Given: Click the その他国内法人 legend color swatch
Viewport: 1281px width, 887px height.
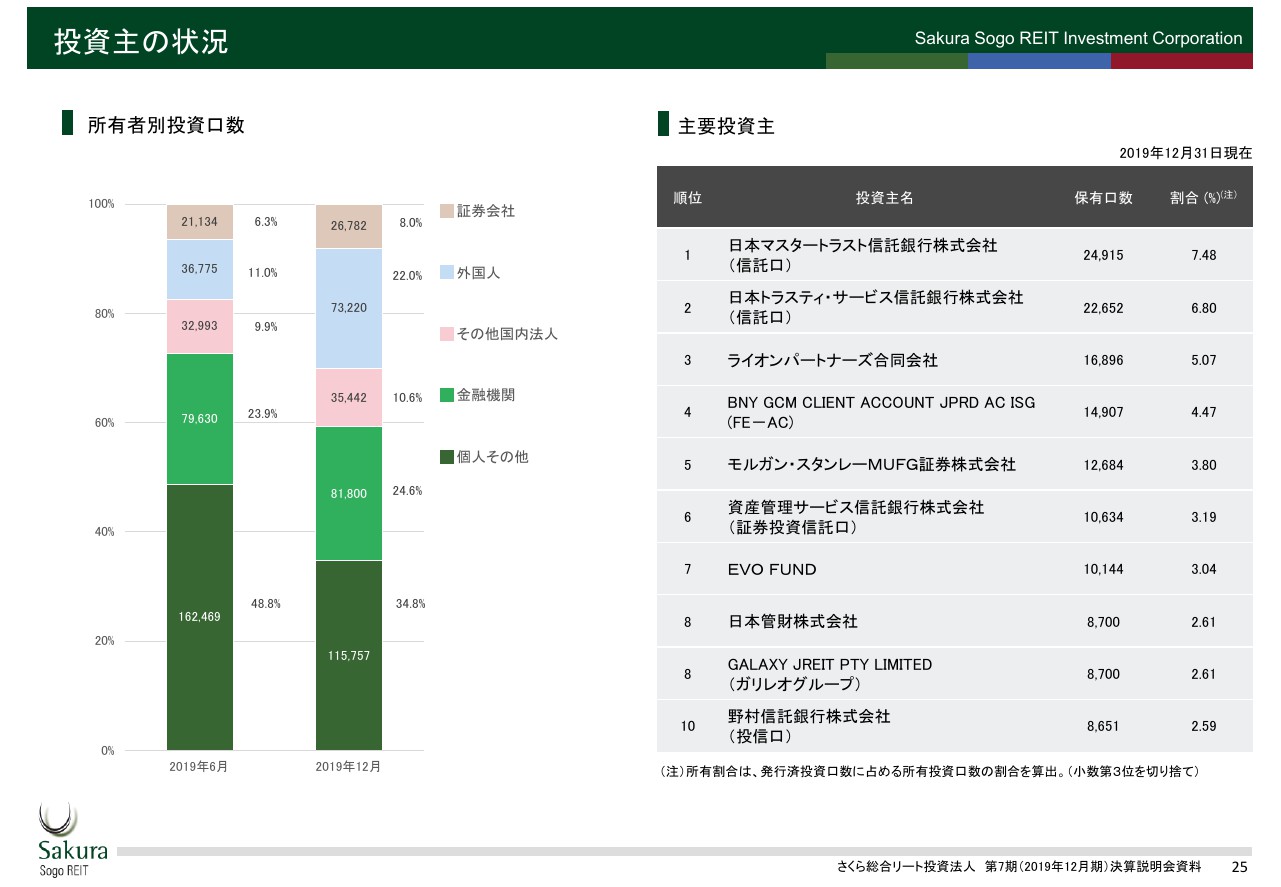Looking at the screenshot, I should click(447, 334).
